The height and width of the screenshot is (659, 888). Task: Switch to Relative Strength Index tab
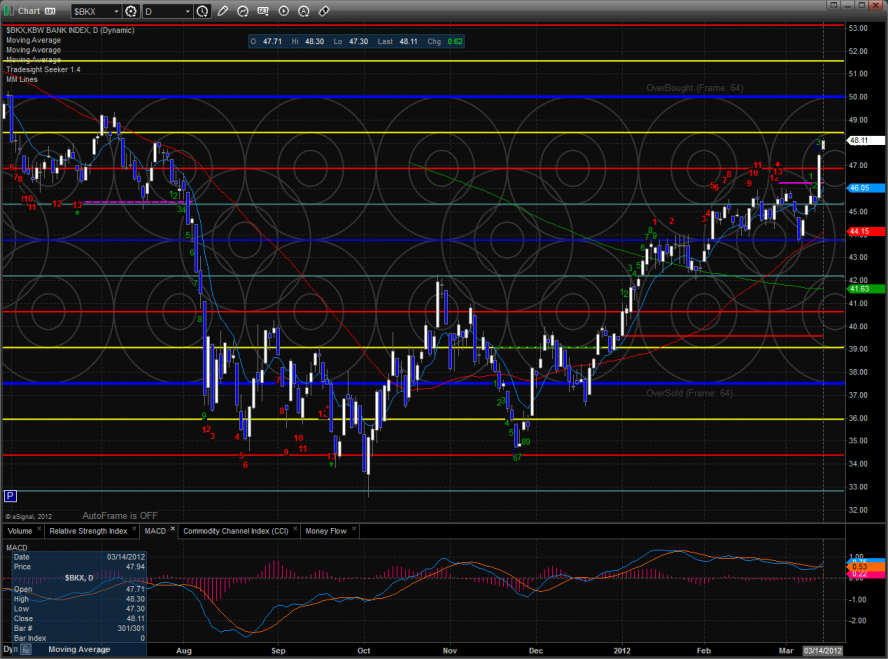[x=89, y=531]
